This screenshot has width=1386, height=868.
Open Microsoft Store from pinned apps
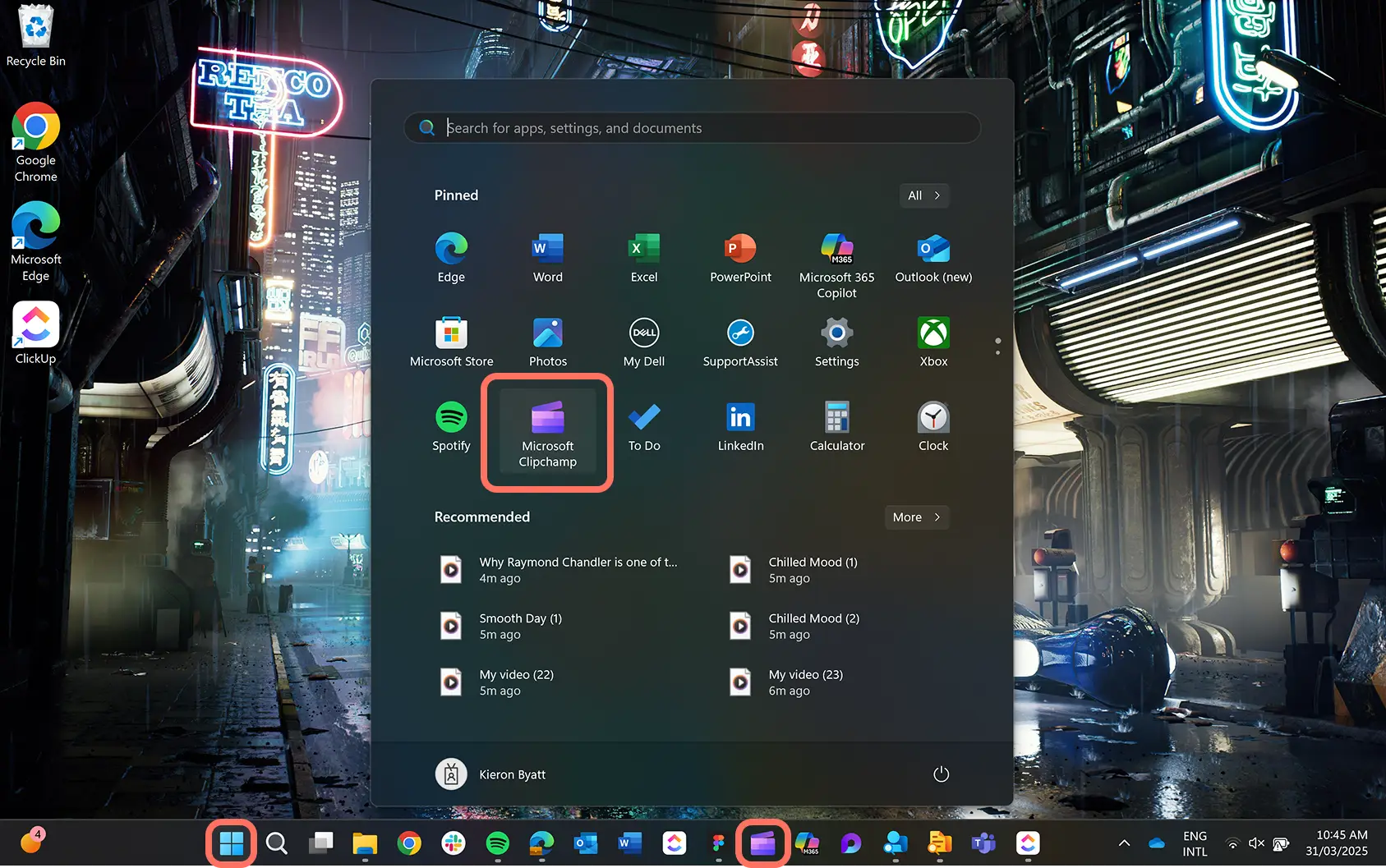pos(451,342)
